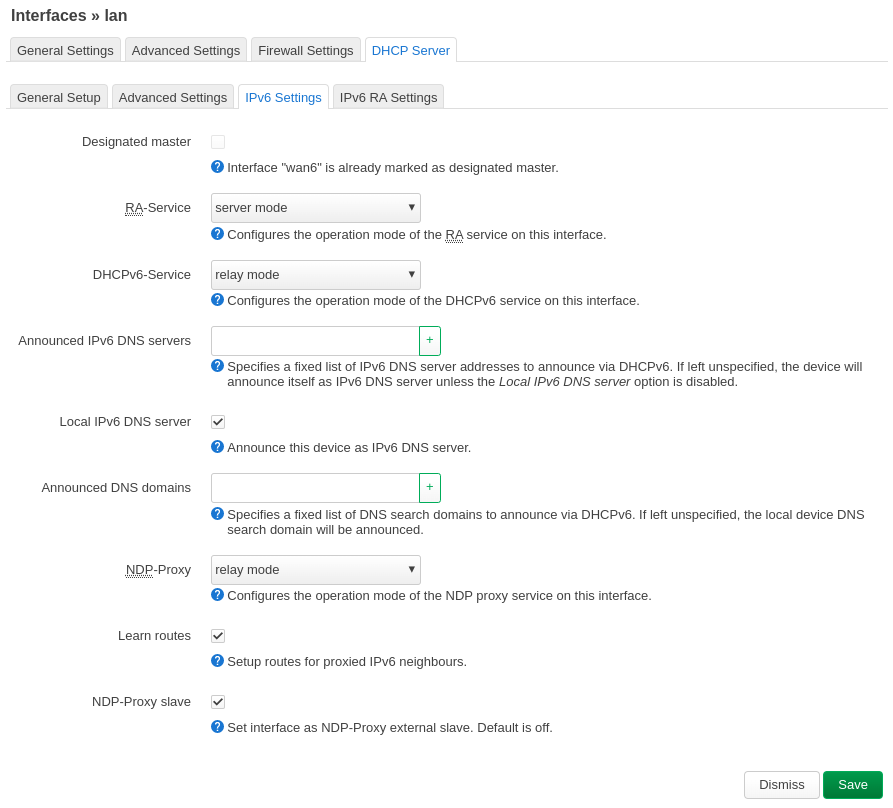Click the Save button

tap(853, 785)
